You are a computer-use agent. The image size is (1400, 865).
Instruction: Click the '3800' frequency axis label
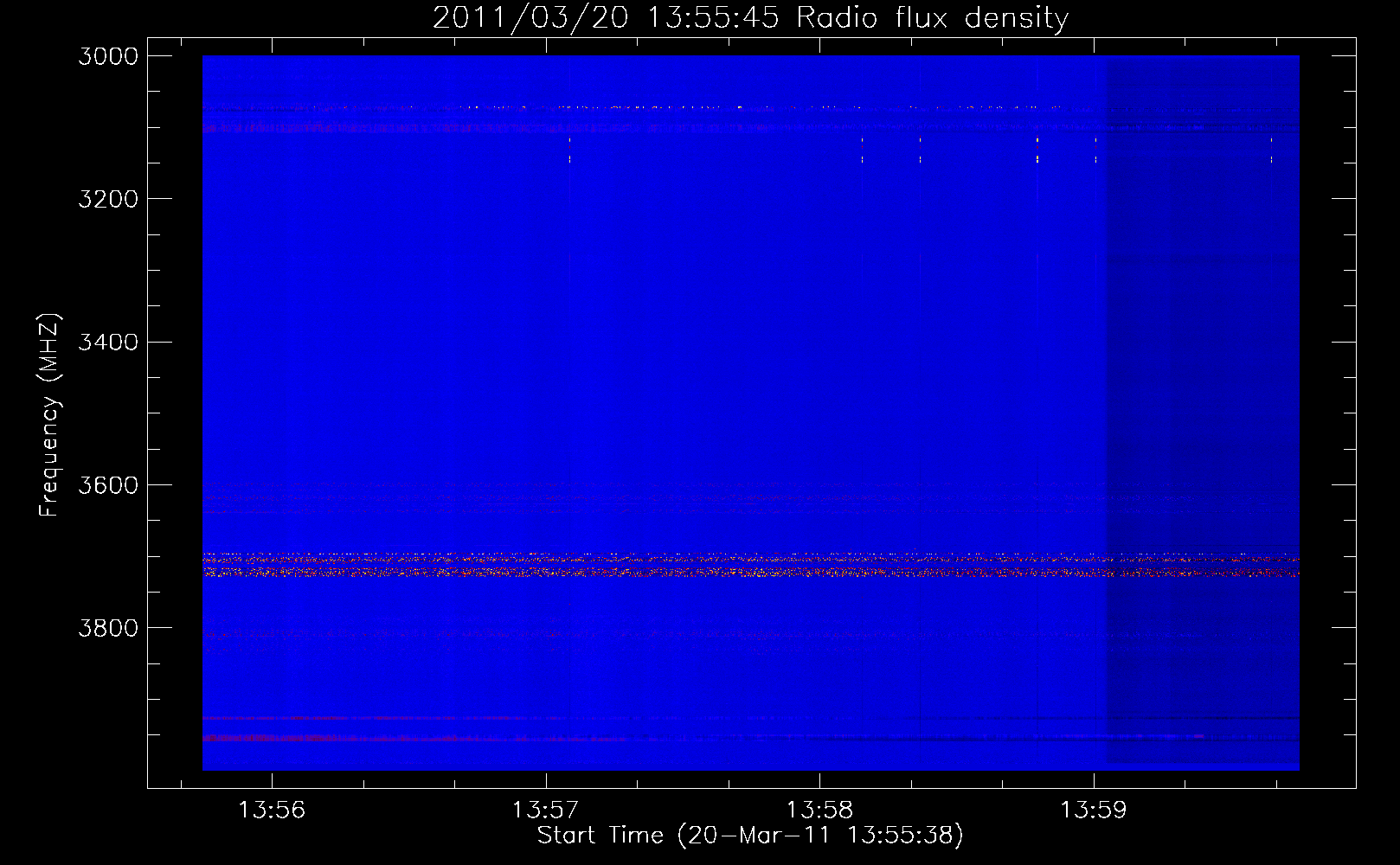(108, 628)
